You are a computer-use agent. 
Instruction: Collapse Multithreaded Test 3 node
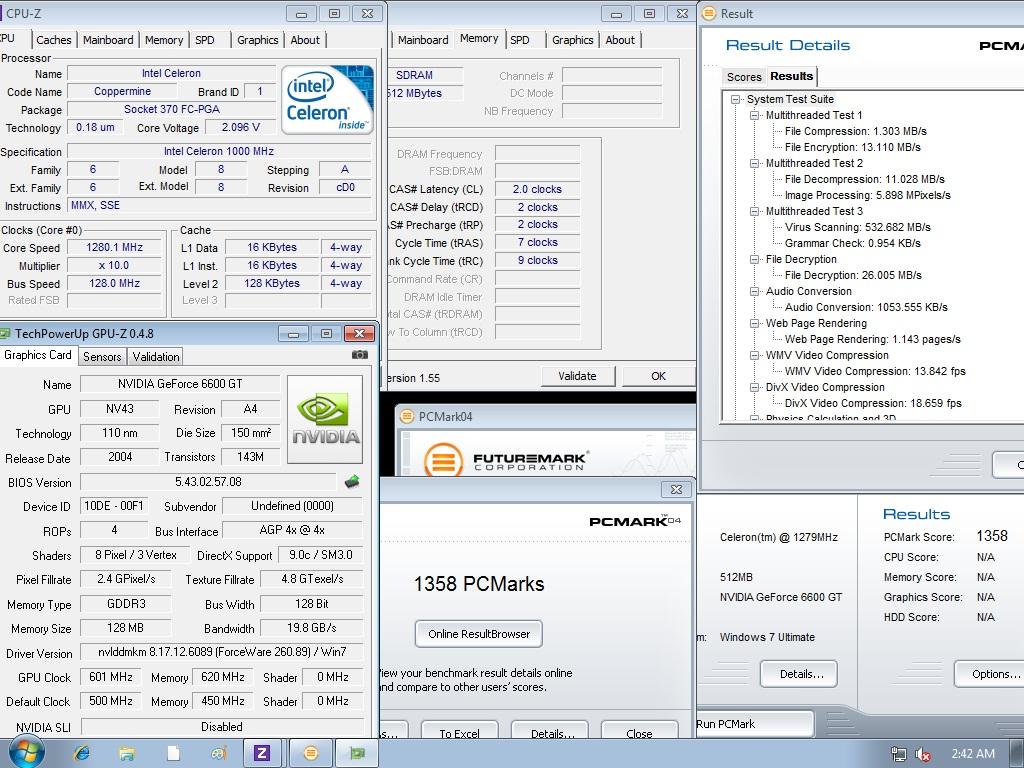pyautogui.click(x=754, y=211)
